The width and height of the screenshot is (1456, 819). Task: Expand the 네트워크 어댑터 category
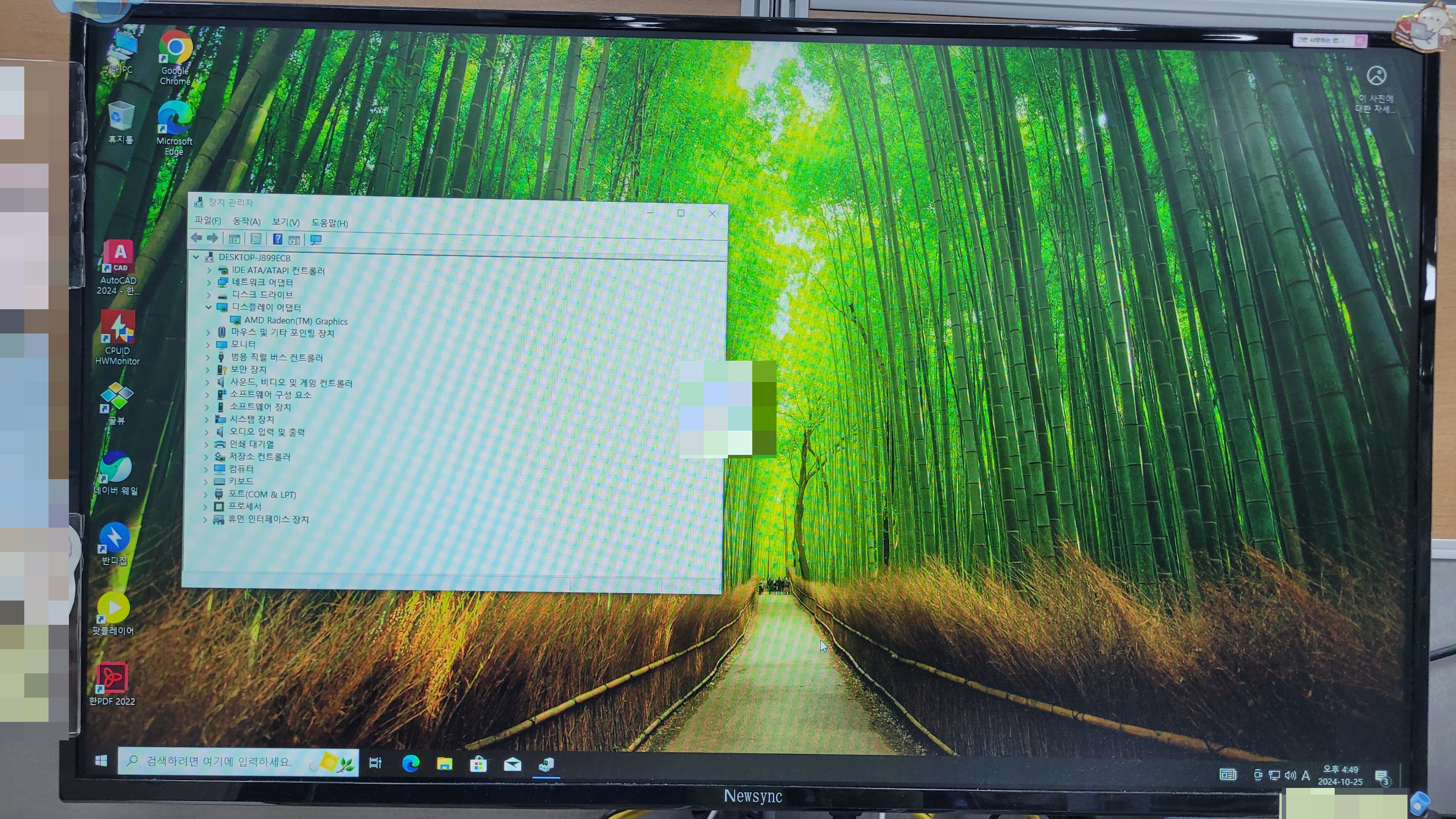click(x=209, y=282)
